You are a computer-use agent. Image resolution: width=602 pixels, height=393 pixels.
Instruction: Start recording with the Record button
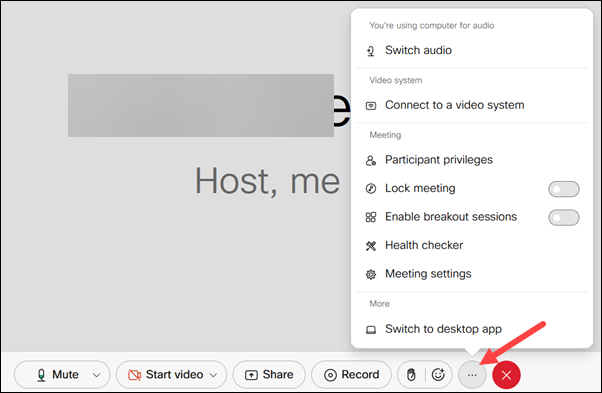[x=351, y=375]
